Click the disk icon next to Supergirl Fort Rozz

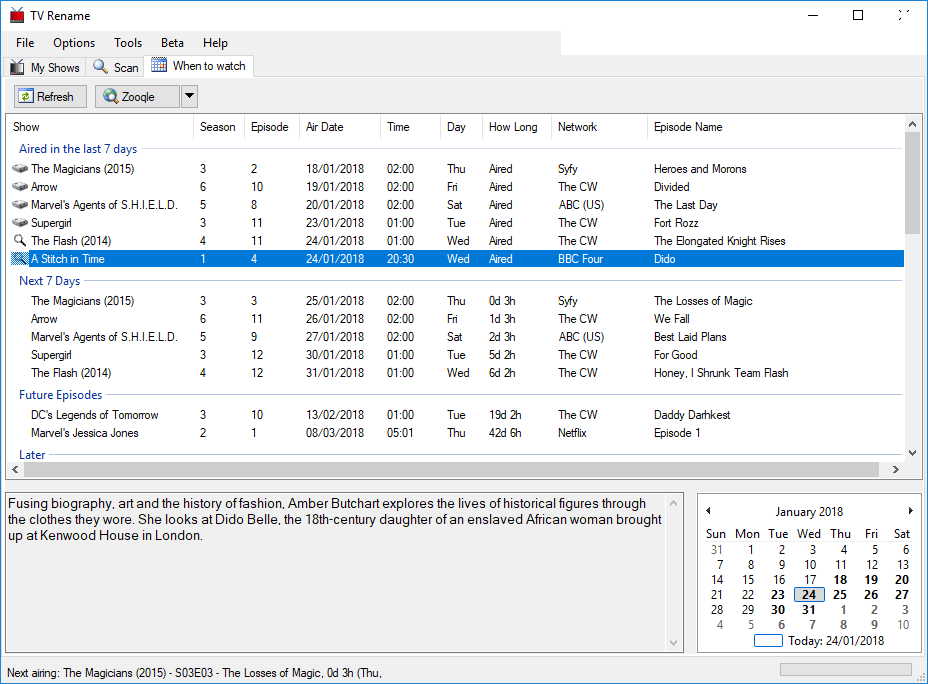[x=19, y=223]
